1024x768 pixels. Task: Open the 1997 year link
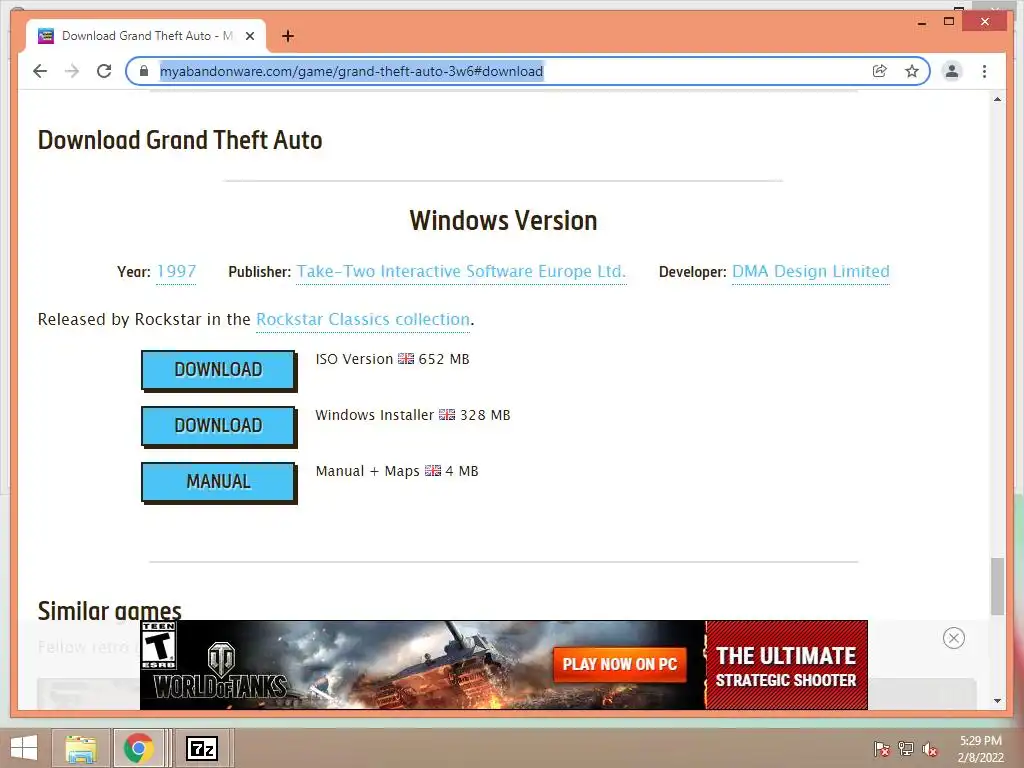tap(176, 272)
